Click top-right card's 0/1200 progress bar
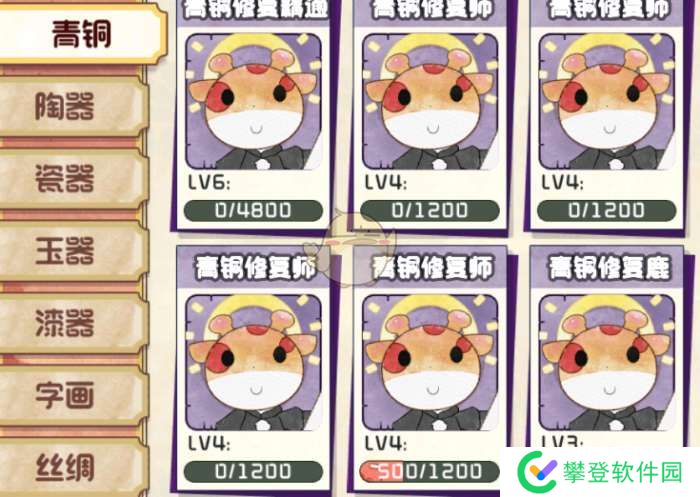The width and height of the screenshot is (700, 497). click(x=607, y=210)
